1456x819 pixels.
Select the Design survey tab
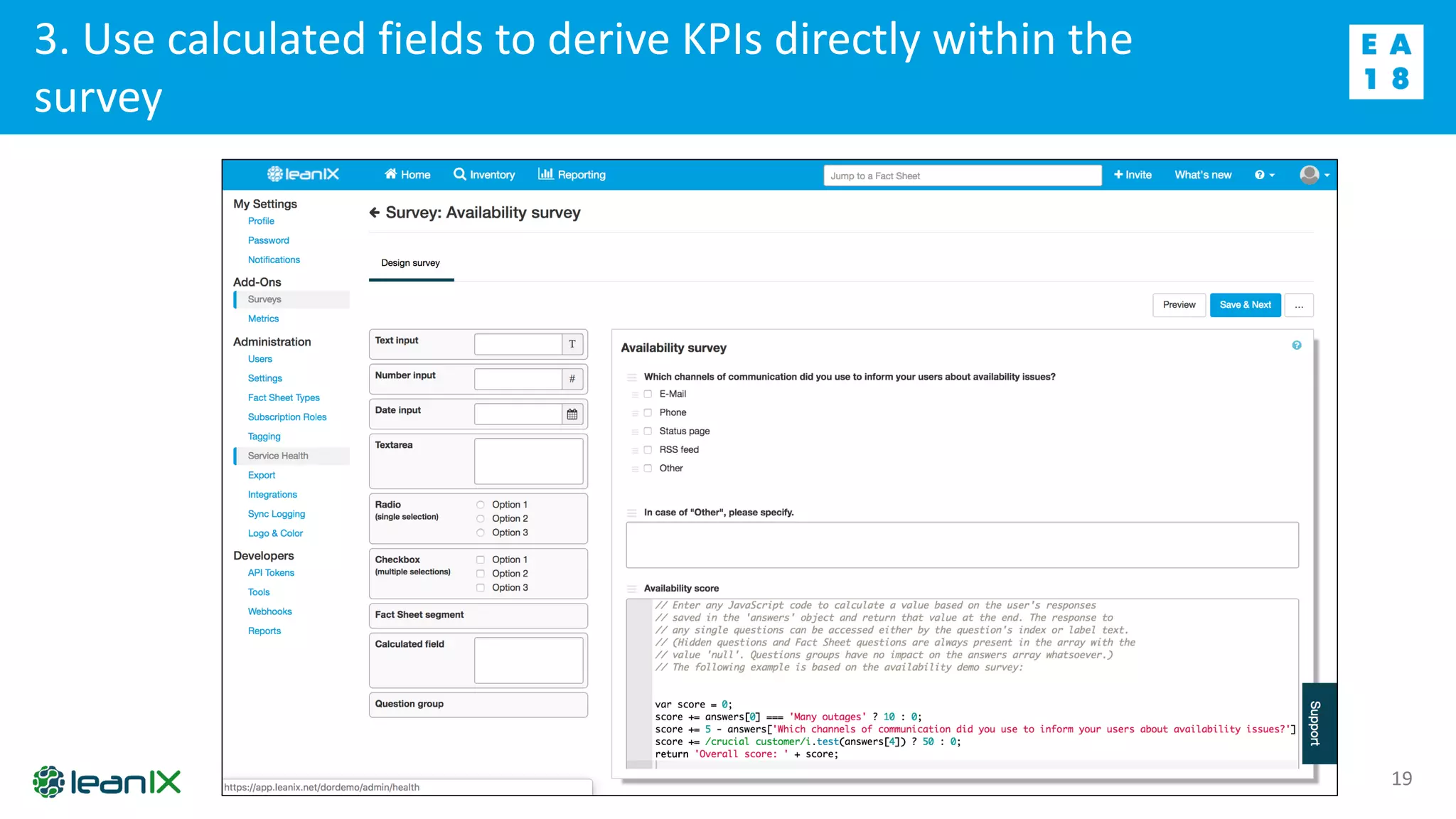pos(410,263)
